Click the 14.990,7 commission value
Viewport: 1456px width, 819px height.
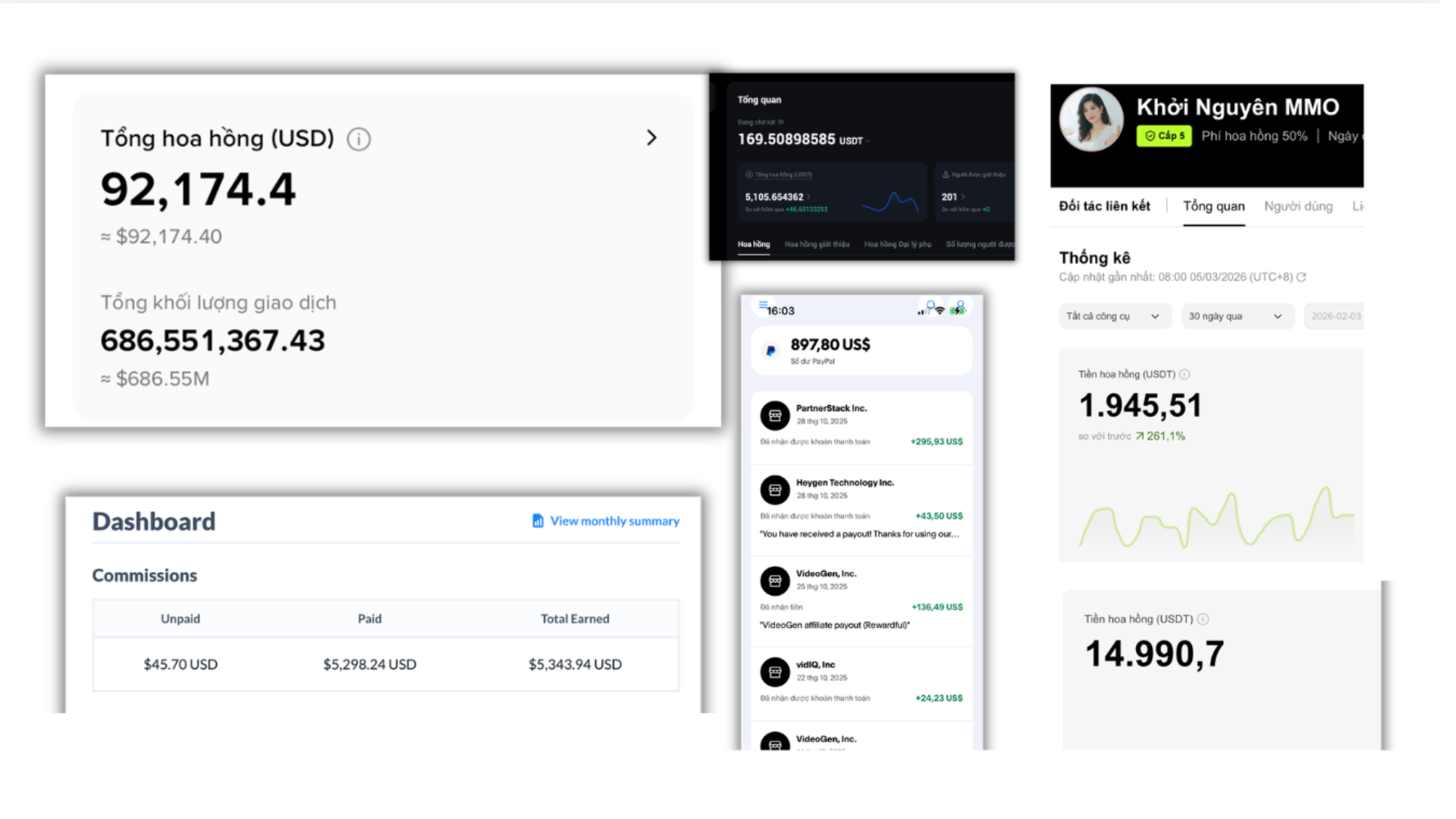(1154, 654)
